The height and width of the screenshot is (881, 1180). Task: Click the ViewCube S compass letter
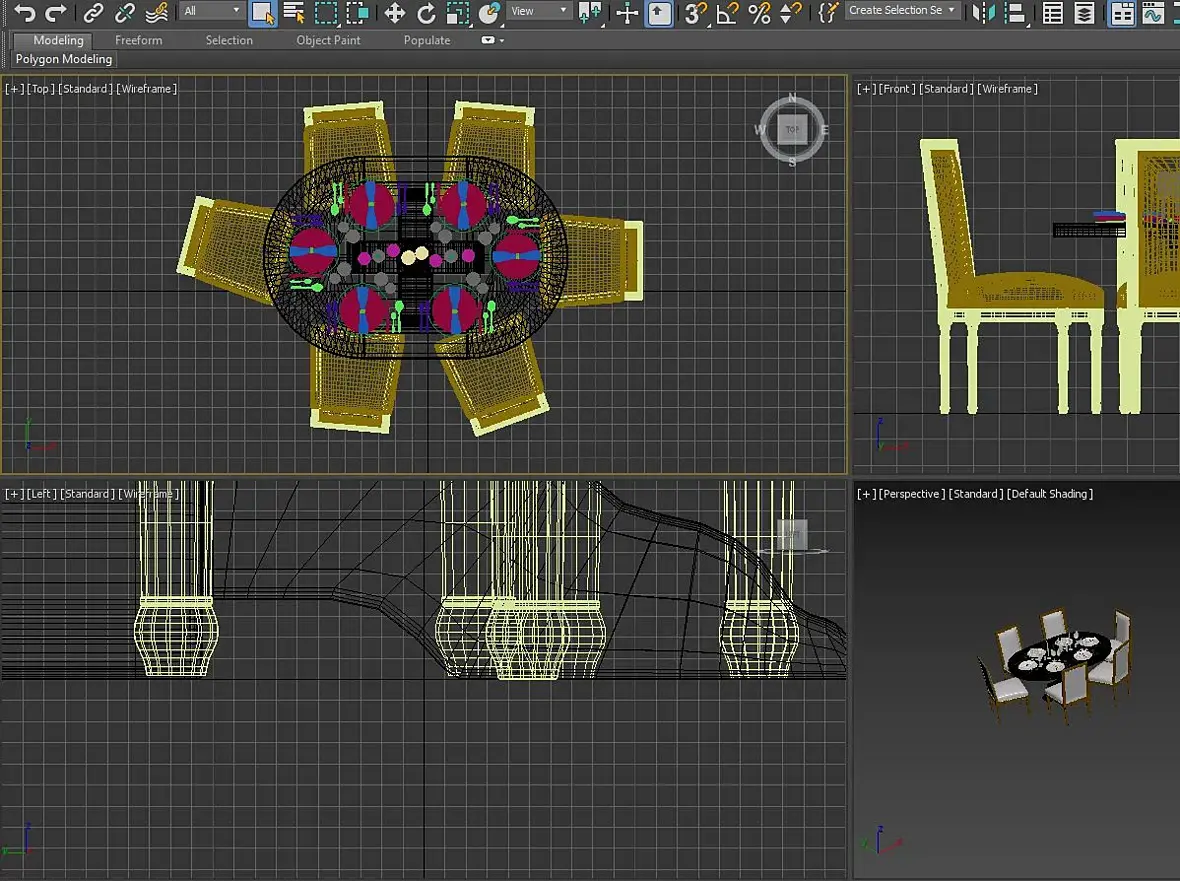792,162
